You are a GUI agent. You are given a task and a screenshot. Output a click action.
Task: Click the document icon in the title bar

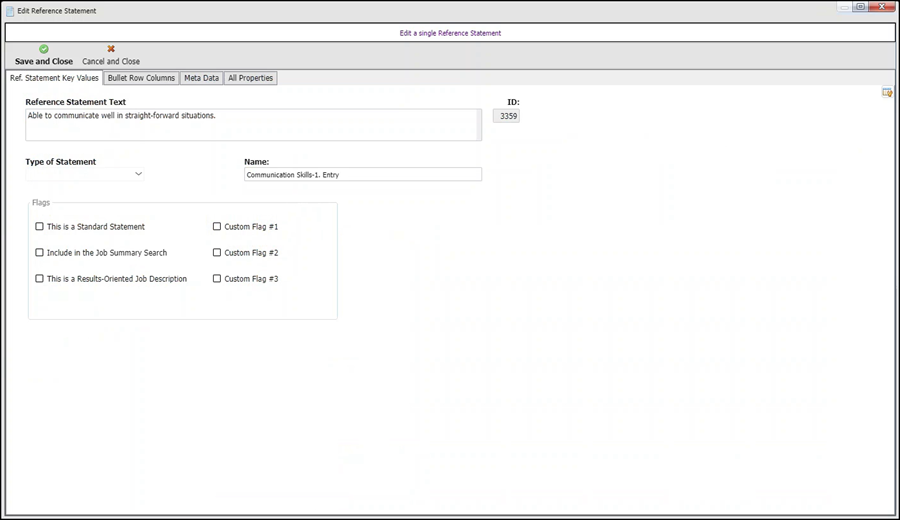click(10, 11)
